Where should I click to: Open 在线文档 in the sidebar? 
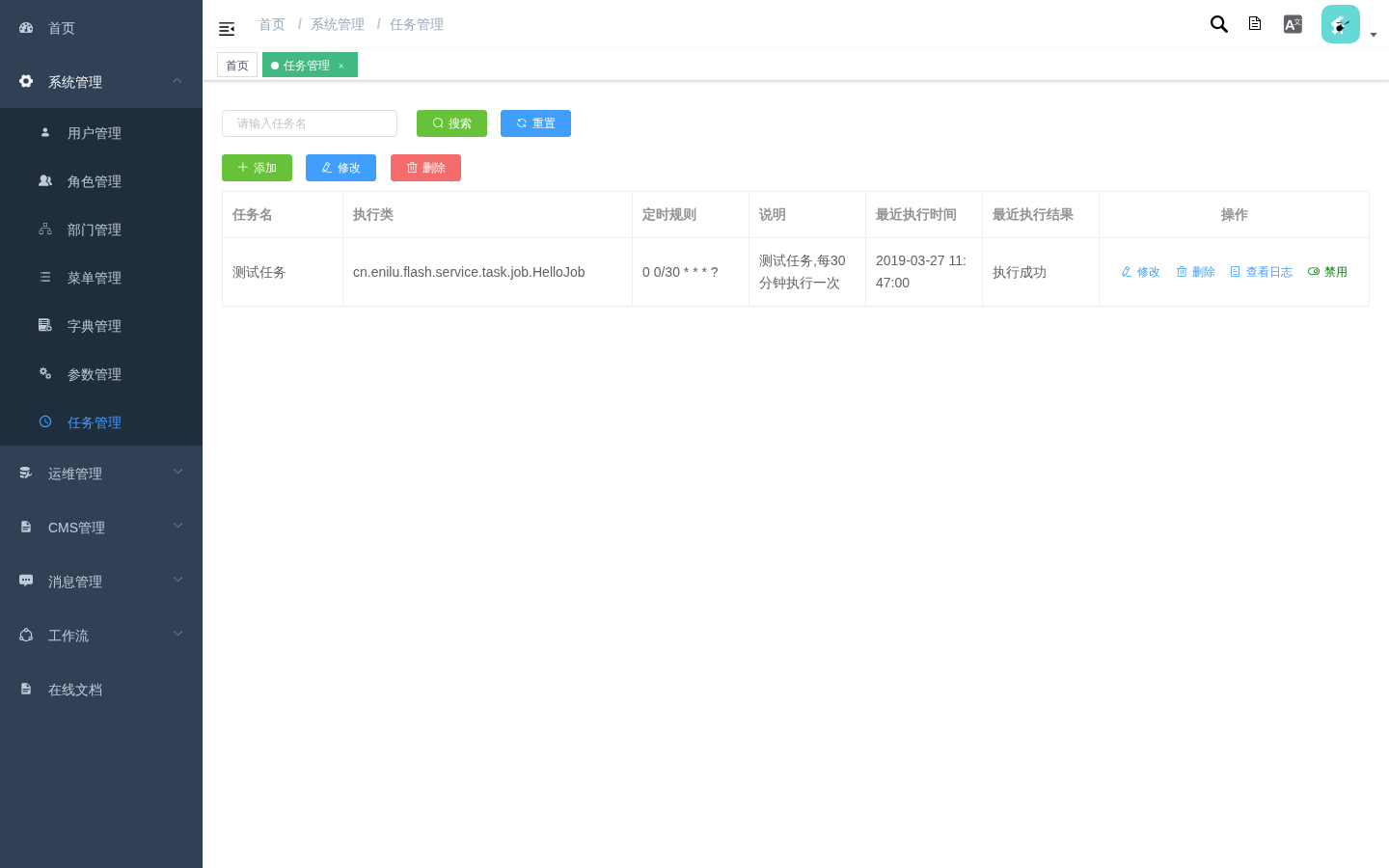pyautogui.click(x=101, y=690)
